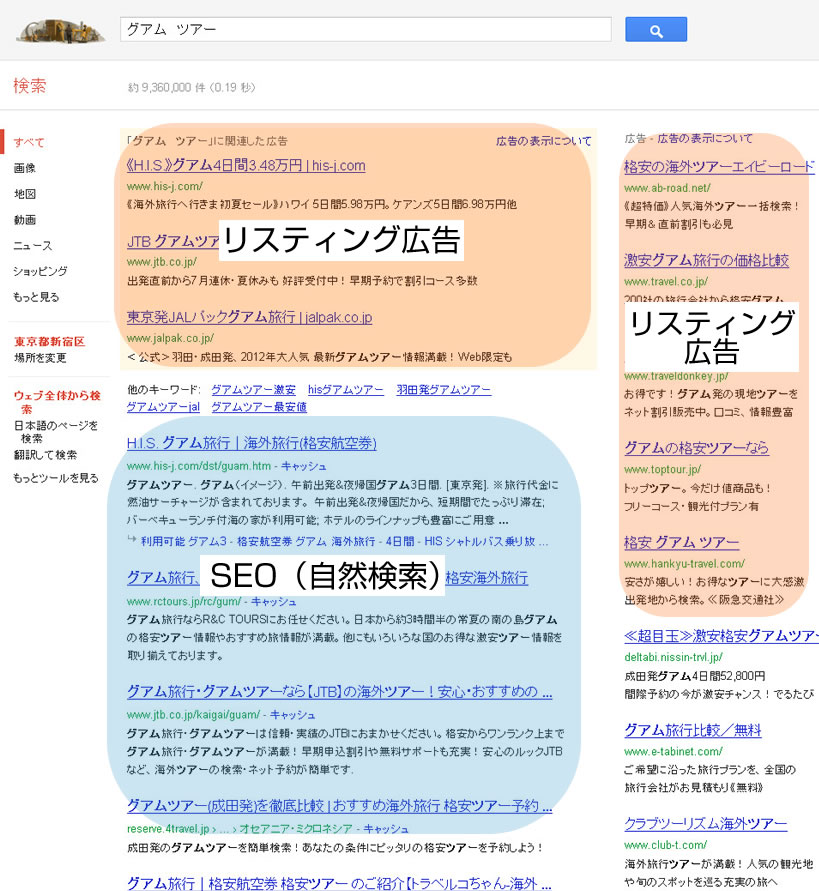This screenshot has height=891, width=819.
Task: Select the すべて filter in the sidebar
Action: pyautogui.click(x=29, y=142)
